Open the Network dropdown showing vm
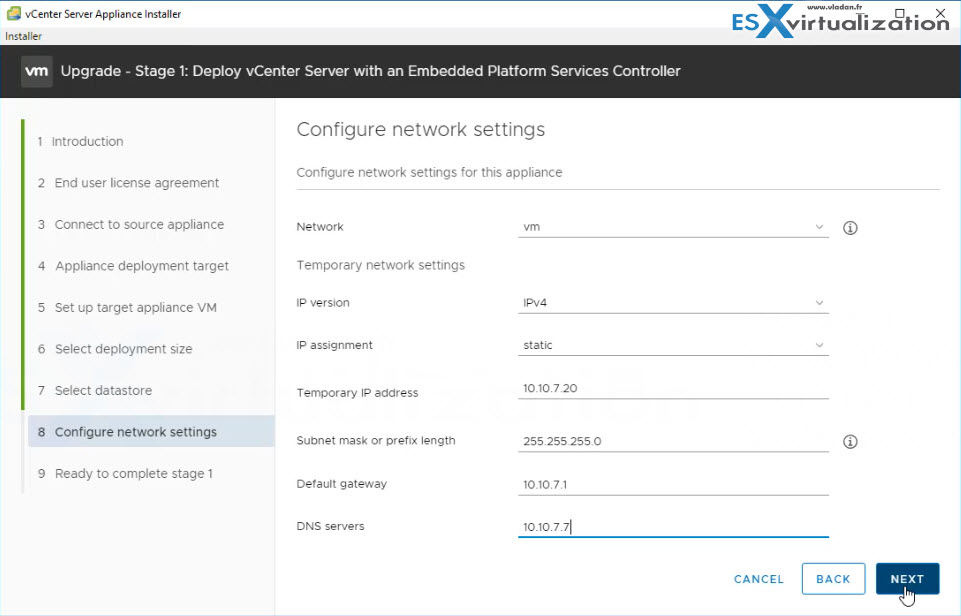 [x=673, y=227]
